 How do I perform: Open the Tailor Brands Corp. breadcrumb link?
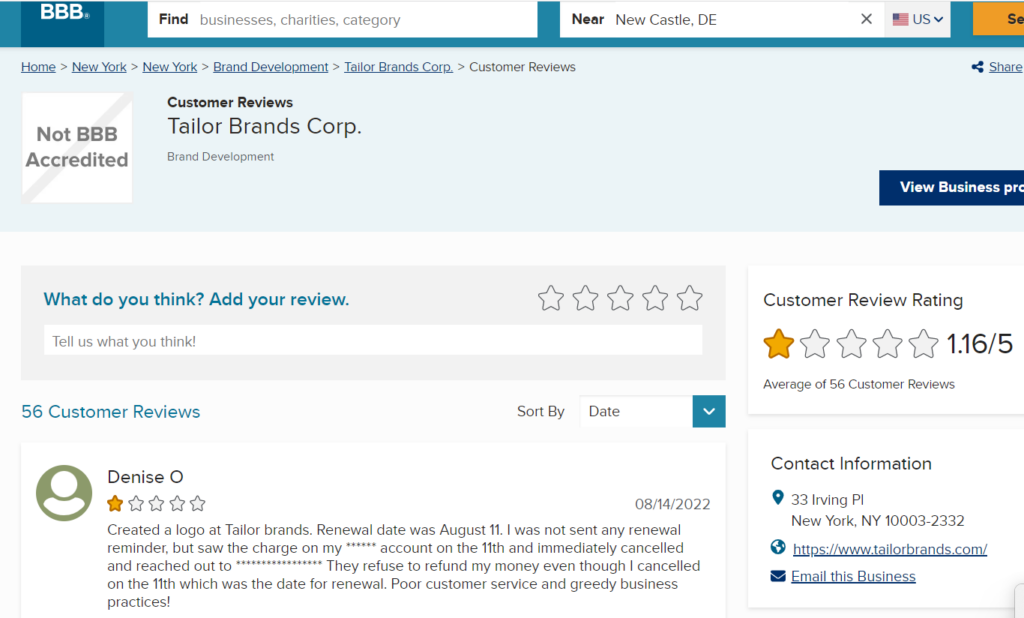point(398,67)
